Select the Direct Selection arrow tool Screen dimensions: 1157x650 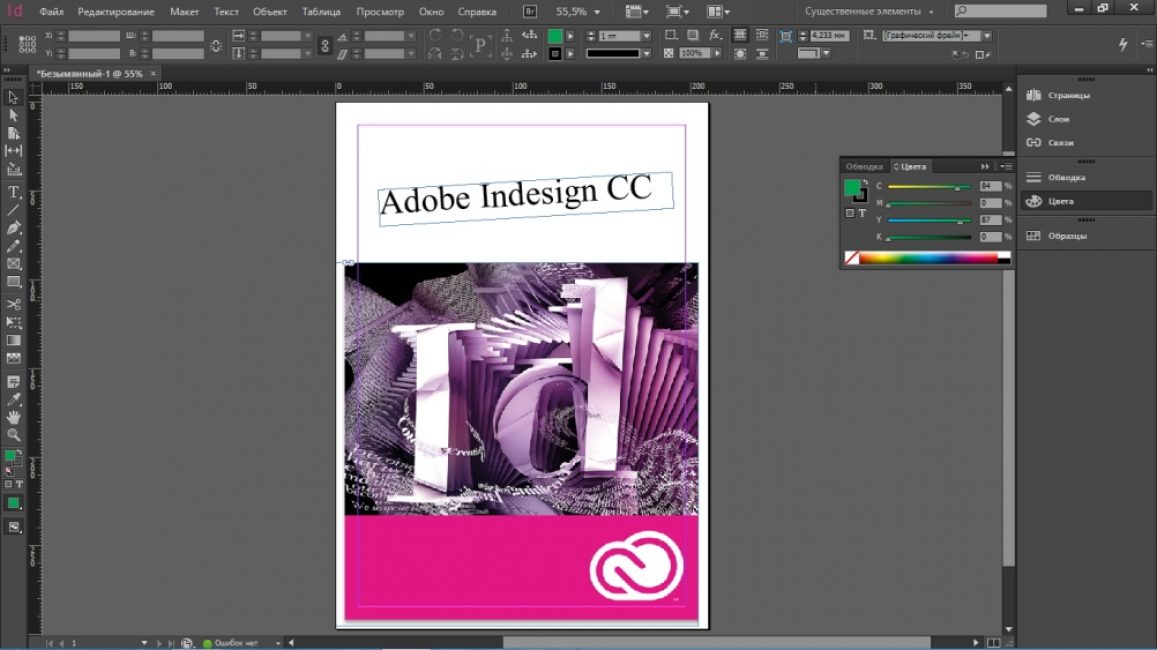pyautogui.click(x=14, y=115)
